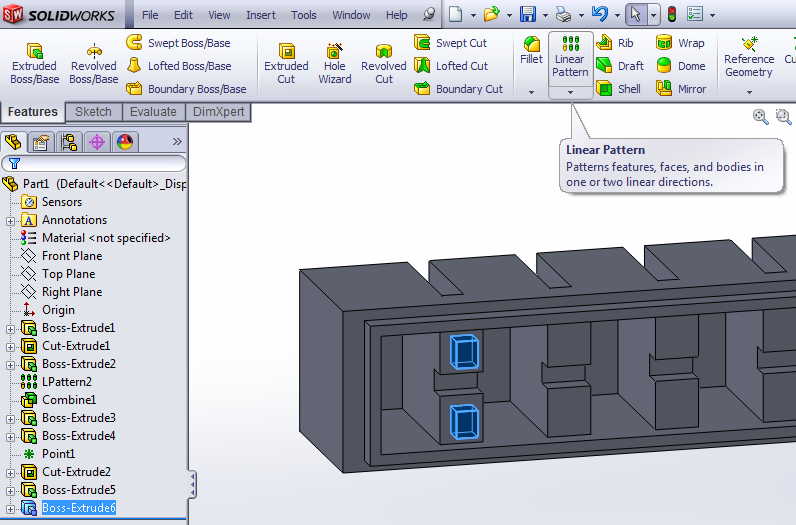Open the Hole Wizard

(335, 63)
